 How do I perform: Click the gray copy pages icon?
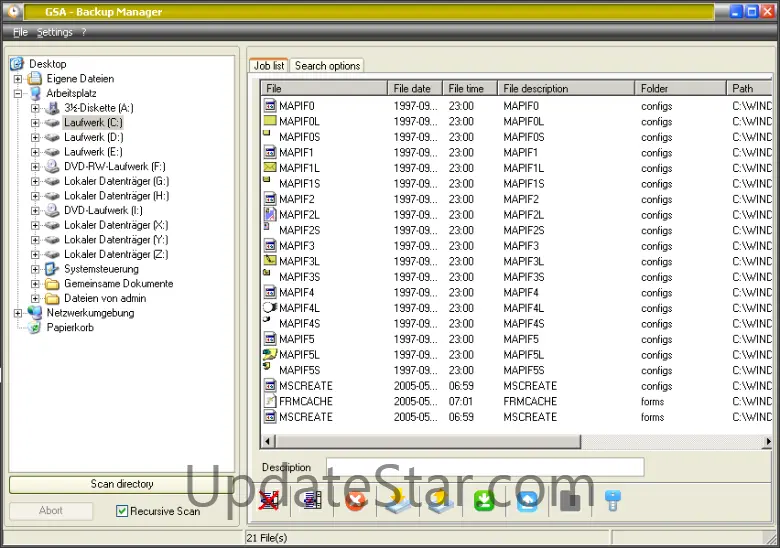570,500
